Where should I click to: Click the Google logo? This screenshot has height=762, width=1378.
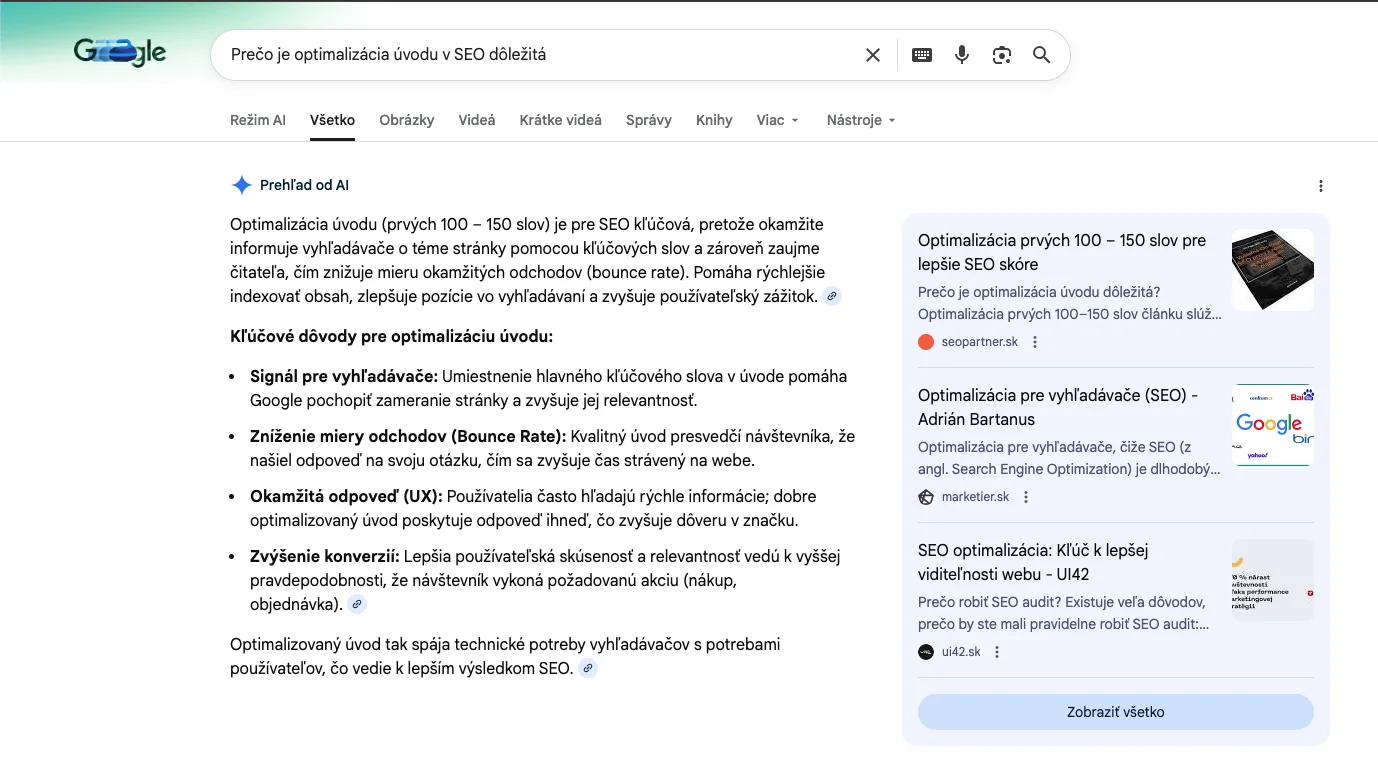[120, 53]
